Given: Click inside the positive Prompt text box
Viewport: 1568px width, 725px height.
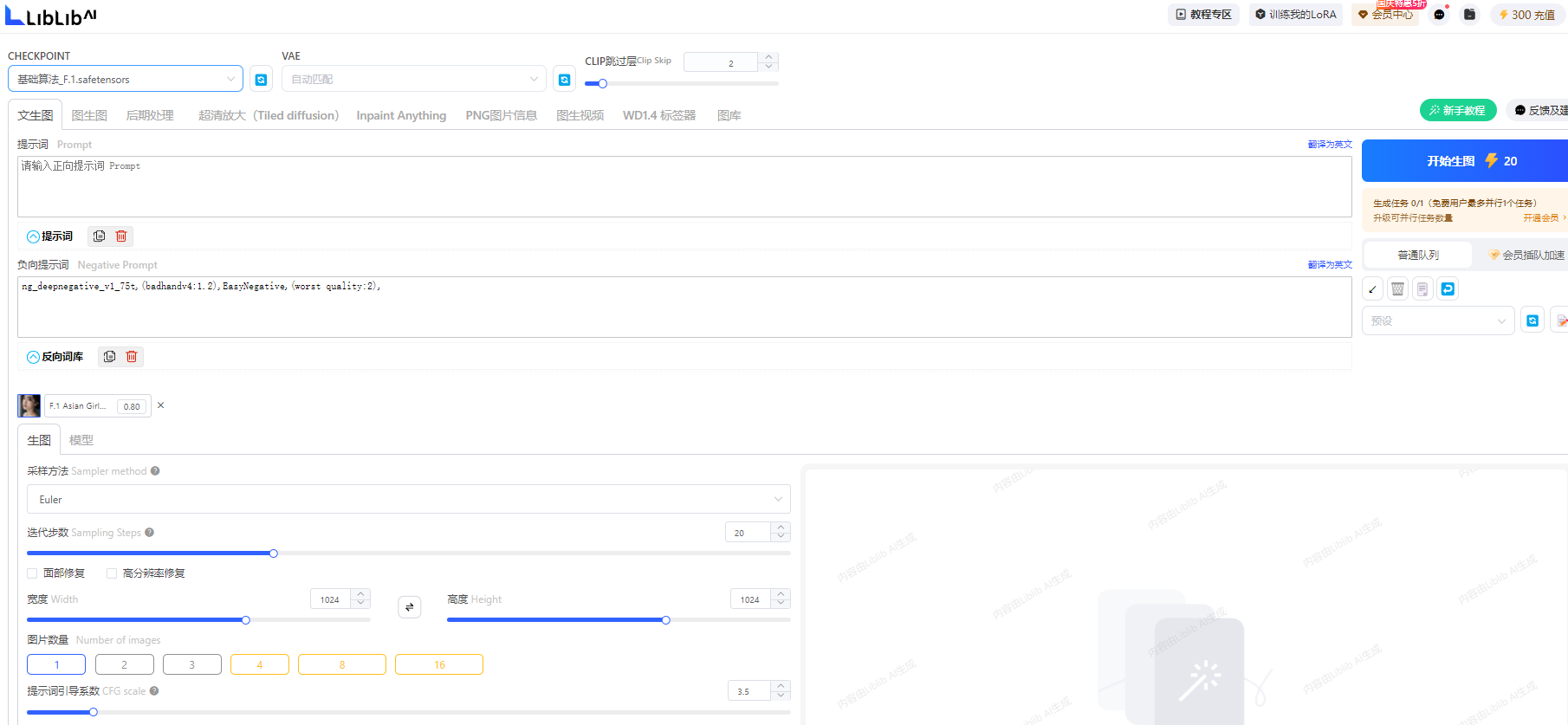Looking at the screenshot, I should pyautogui.click(x=684, y=186).
